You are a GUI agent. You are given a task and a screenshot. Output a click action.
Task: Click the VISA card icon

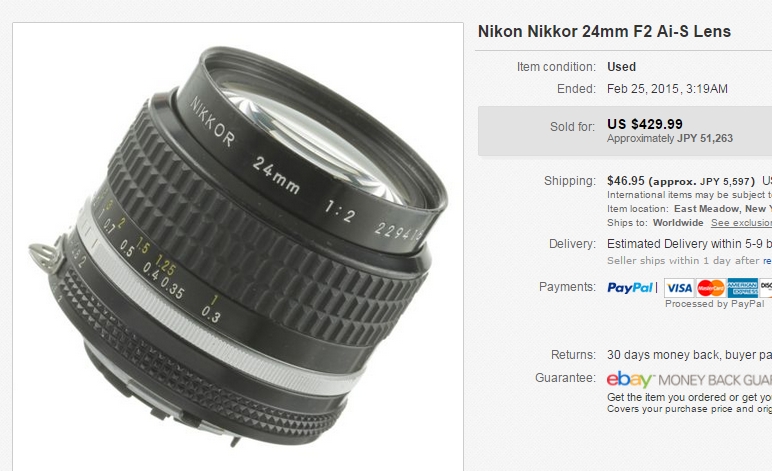(679, 288)
